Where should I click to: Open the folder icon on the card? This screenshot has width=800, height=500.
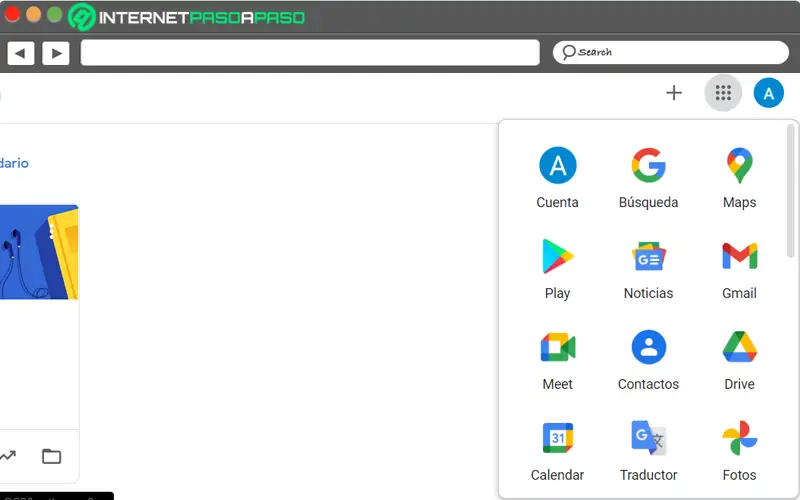[x=51, y=456]
